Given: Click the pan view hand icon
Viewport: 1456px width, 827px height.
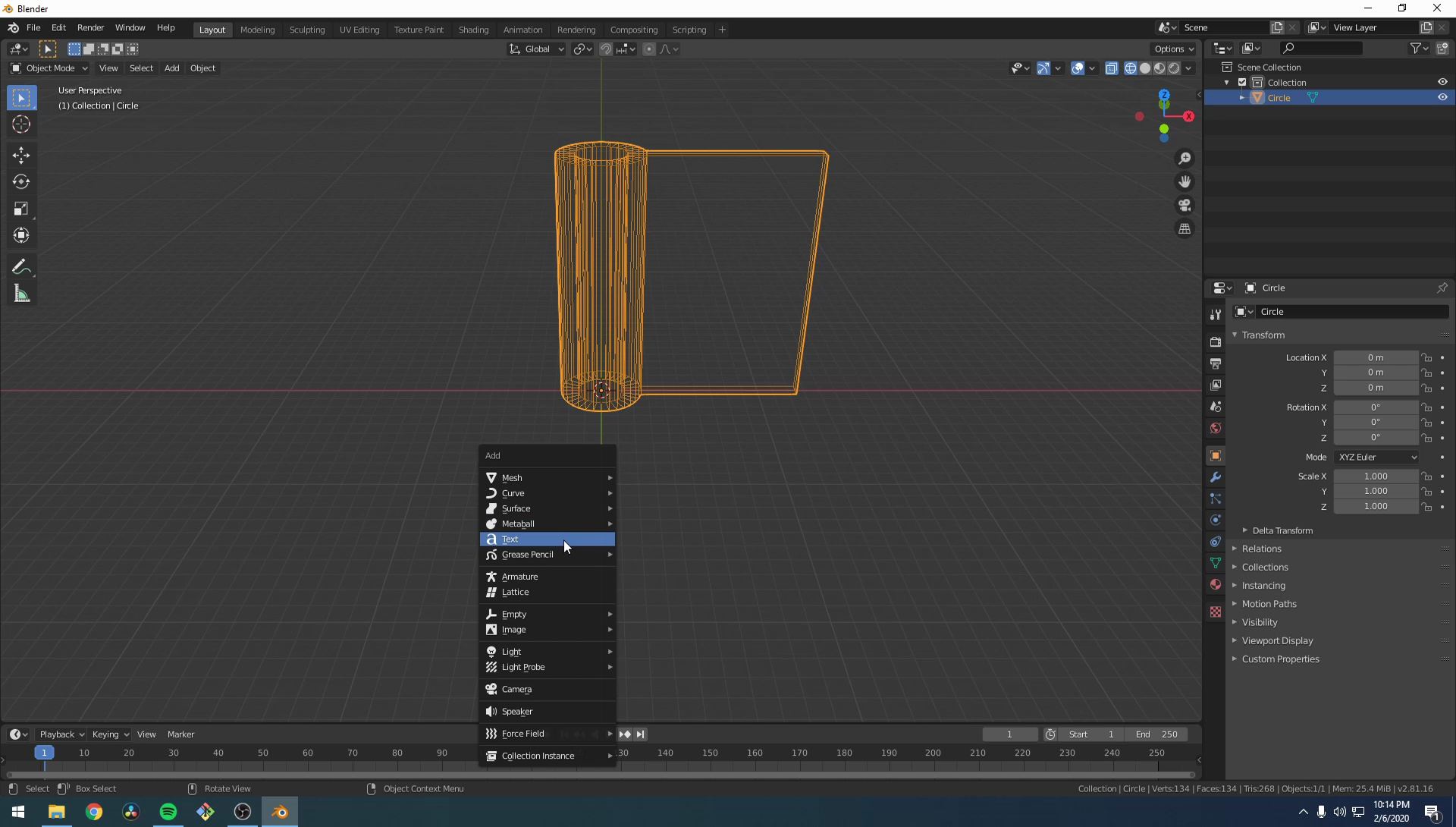Looking at the screenshot, I should pos(1185,182).
